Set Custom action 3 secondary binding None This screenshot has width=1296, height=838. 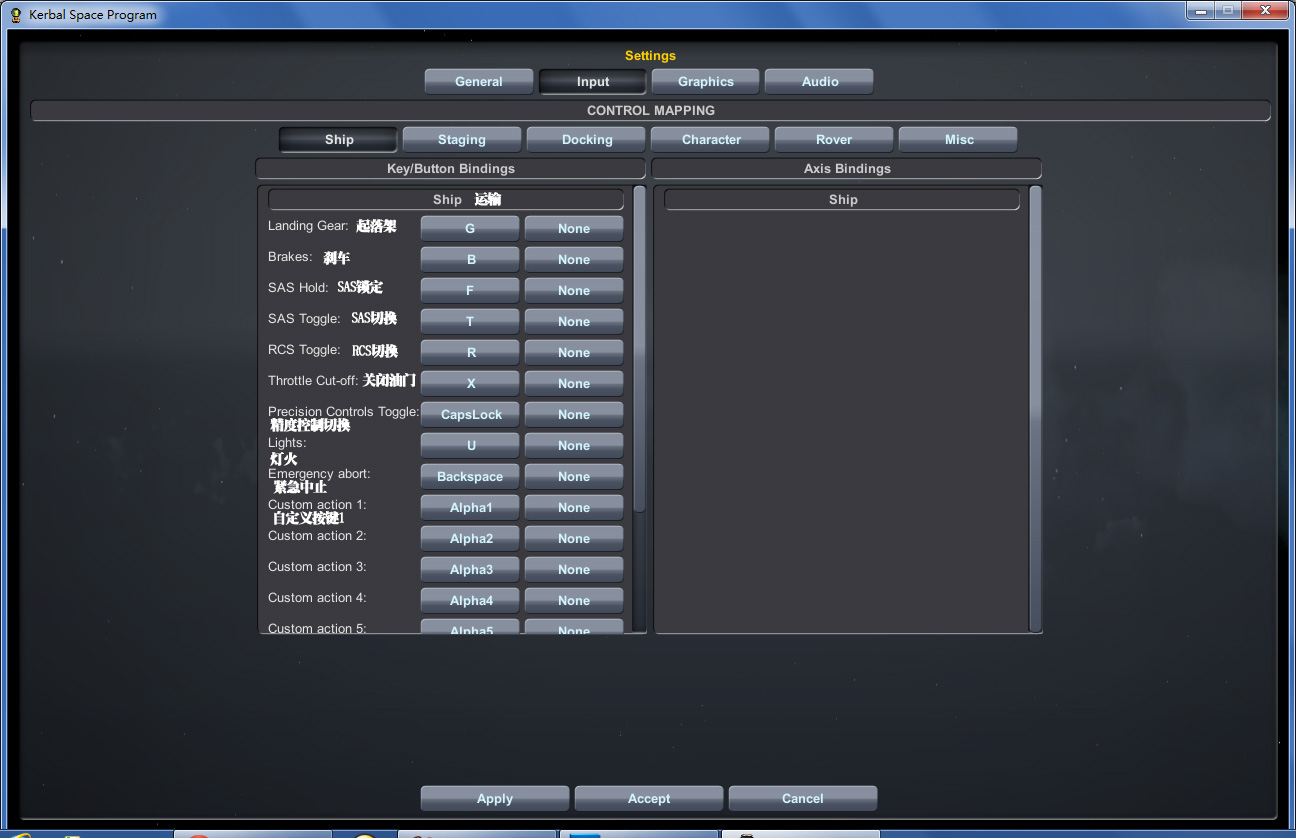click(574, 570)
